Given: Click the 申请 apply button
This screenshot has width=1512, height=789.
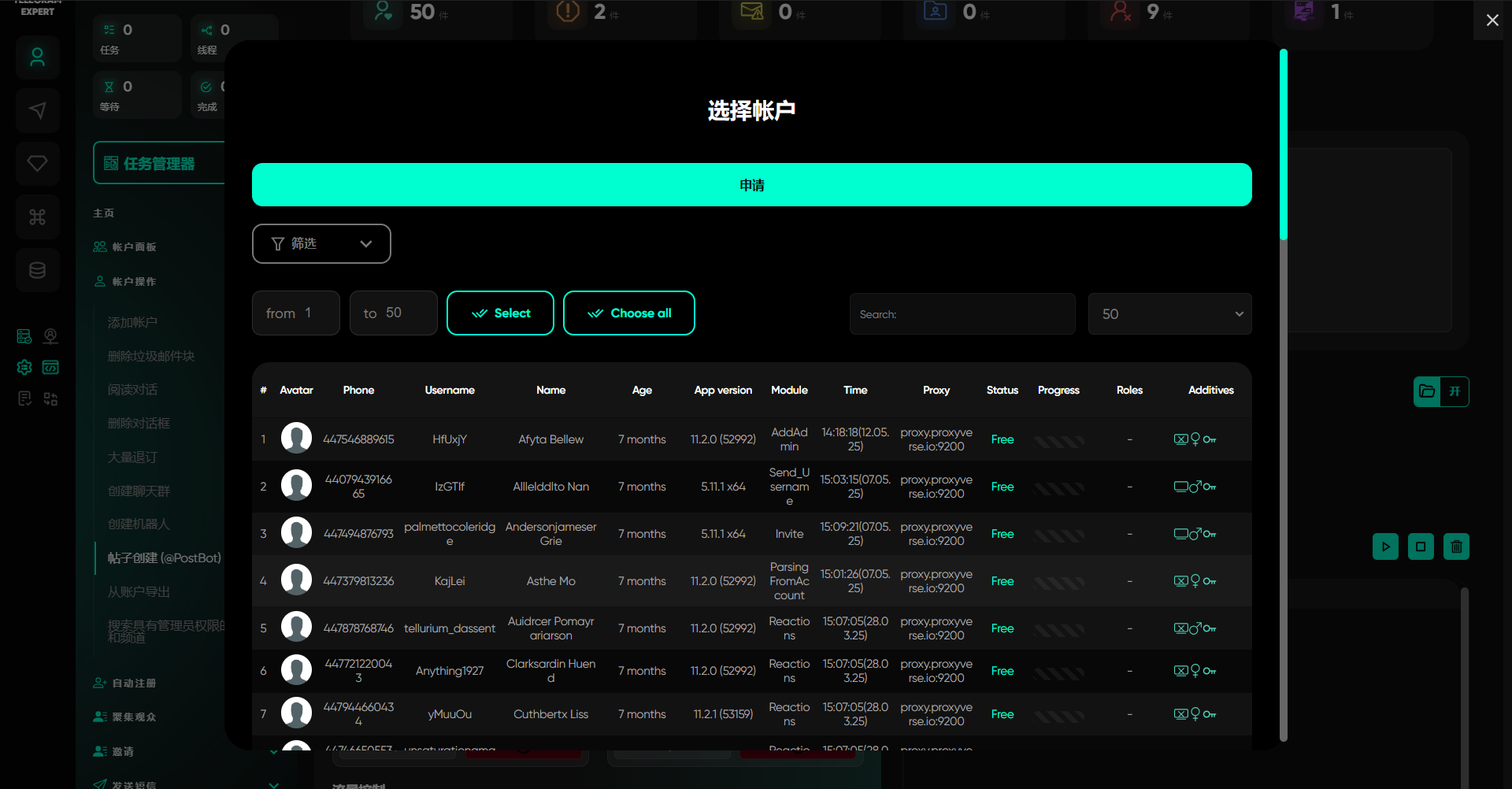Looking at the screenshot, I should [751, 185].
